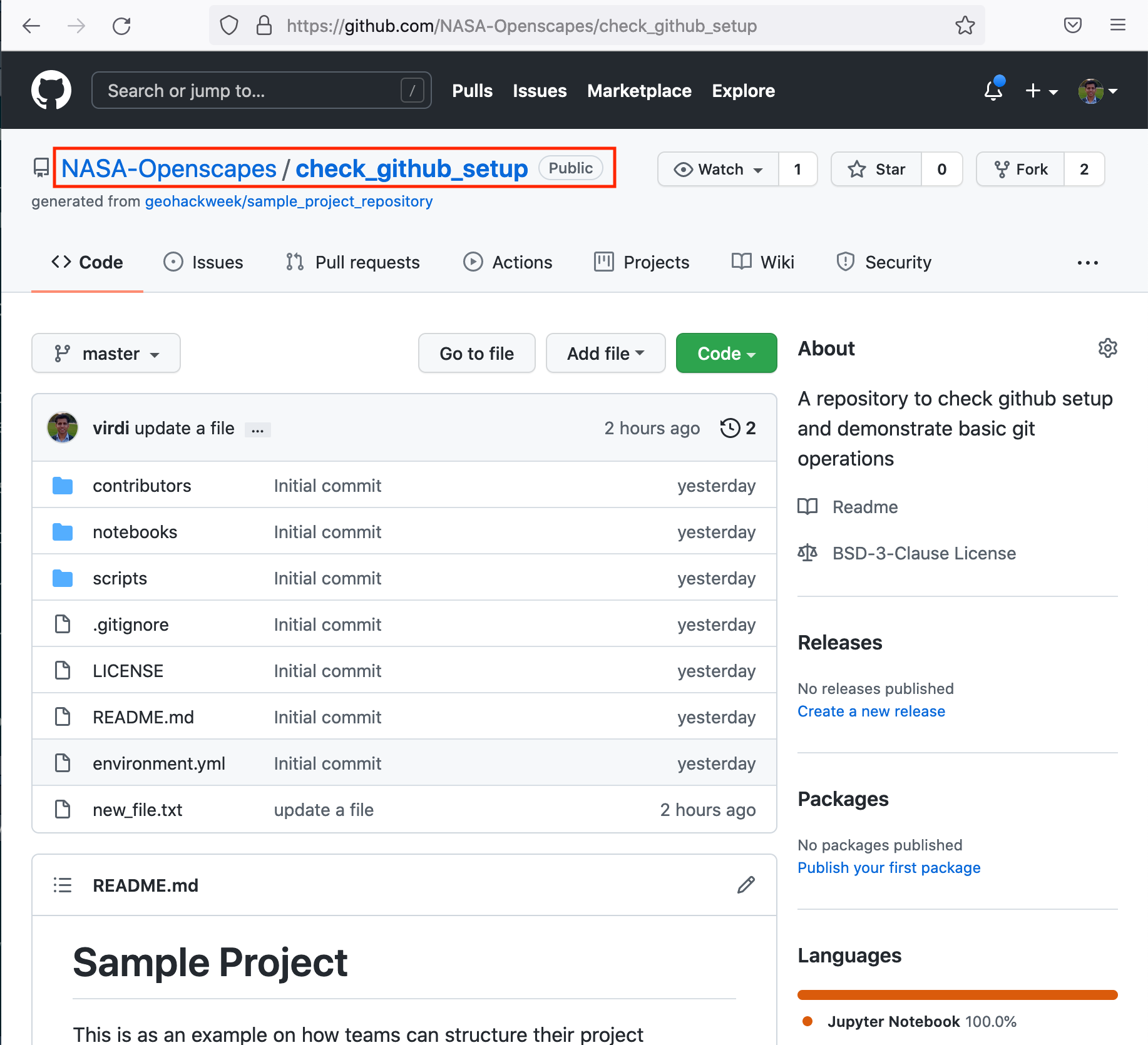Switch to the Pull requests tab
Screen dimensions: 1148x1045
coord(352,262)
